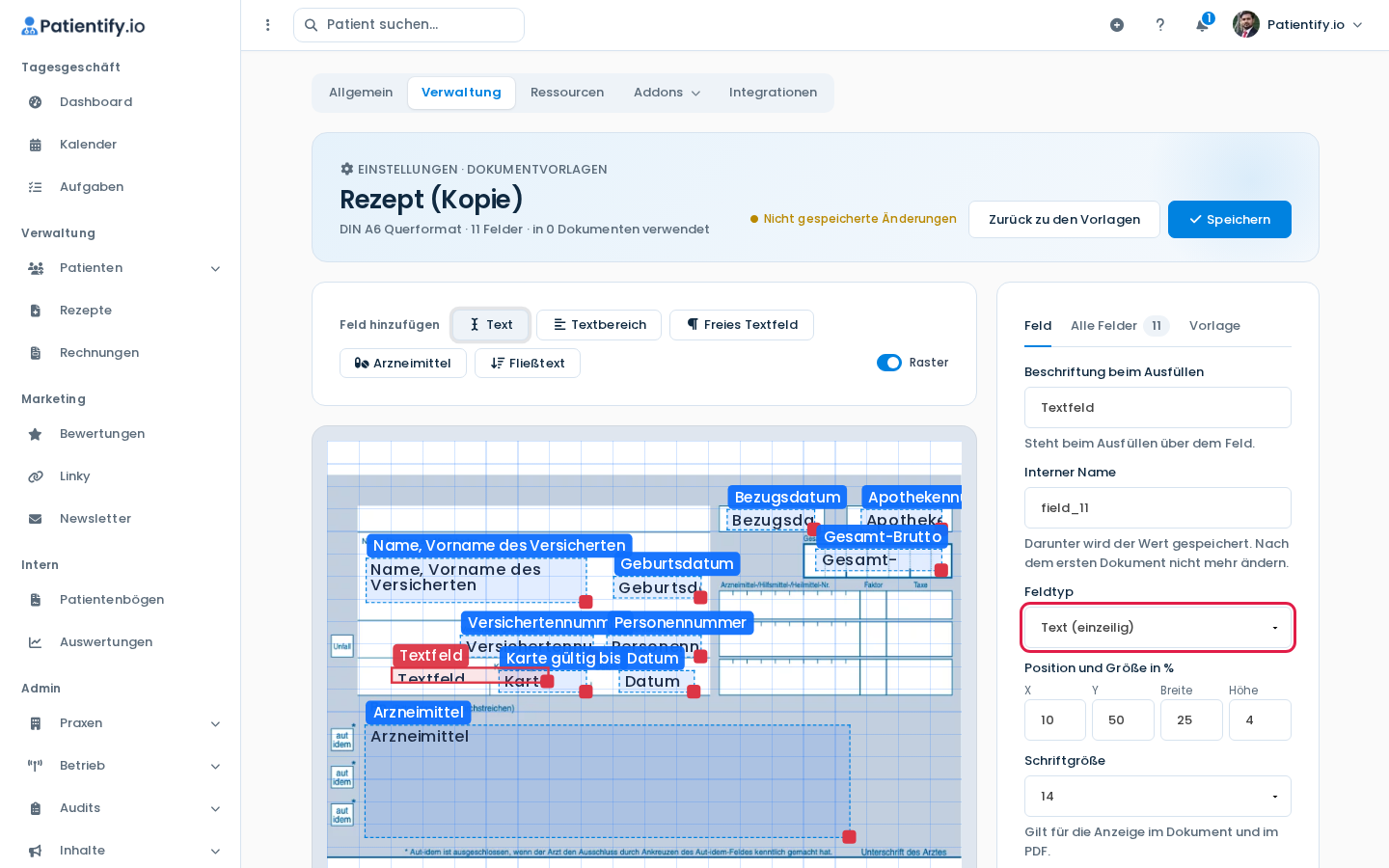Click the Speichern button
The height and width of the screenshot is (868, 1389).
pyautogui.click(x=1230, y=220)
